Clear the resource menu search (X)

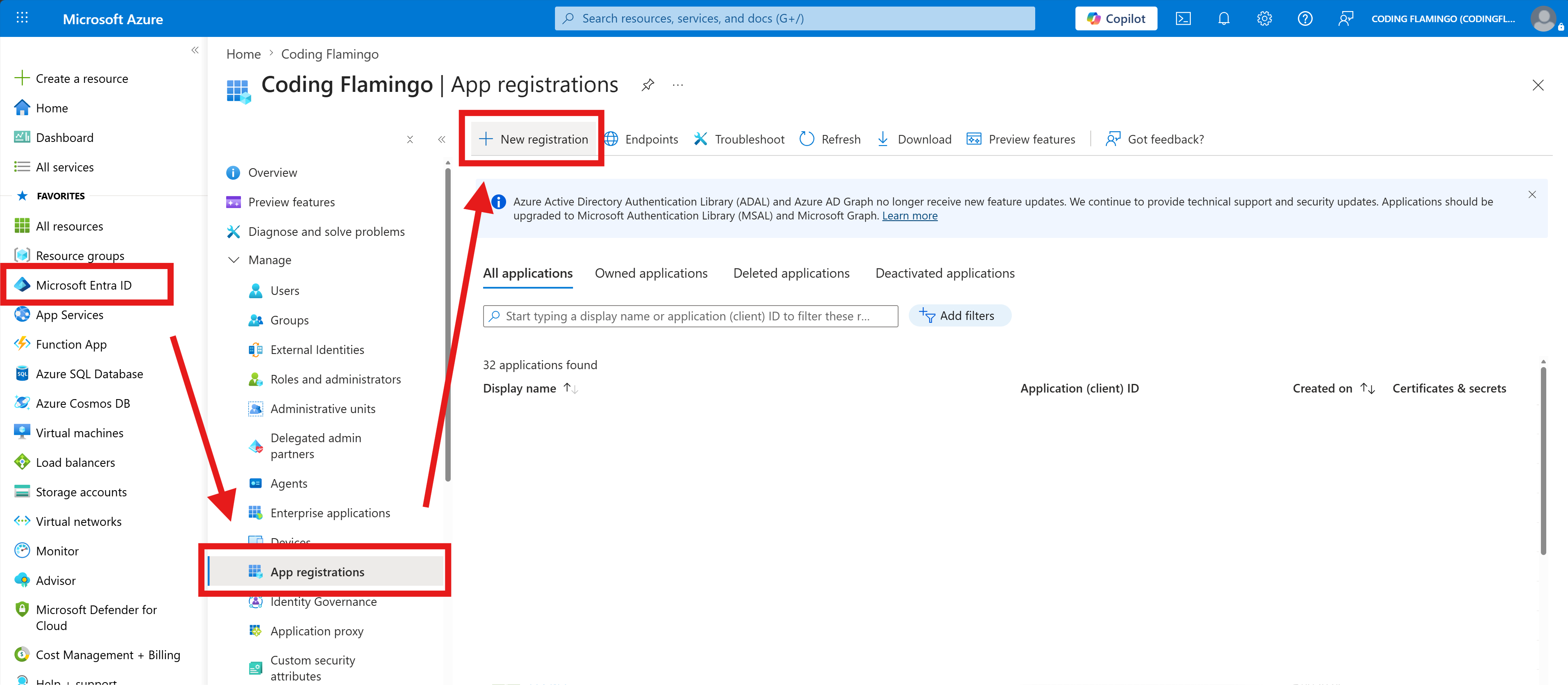tap(410, 139)
